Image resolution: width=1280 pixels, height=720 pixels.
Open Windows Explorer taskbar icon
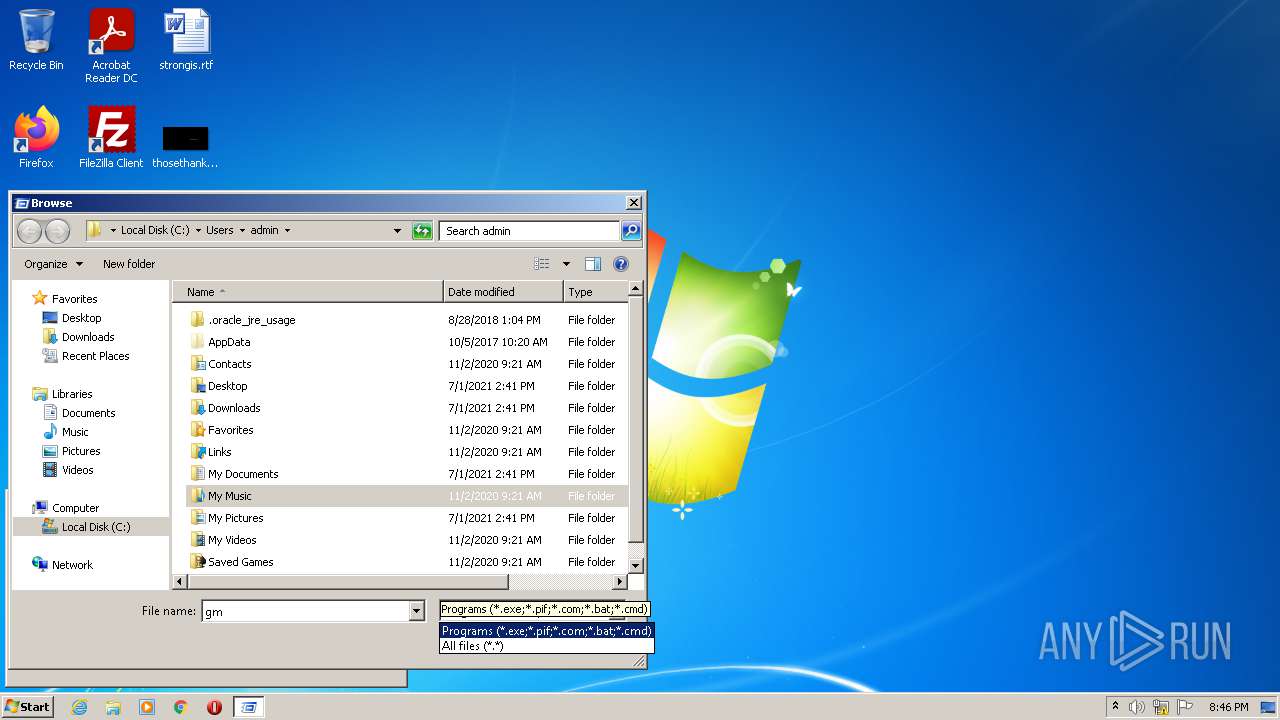point(113,707)
